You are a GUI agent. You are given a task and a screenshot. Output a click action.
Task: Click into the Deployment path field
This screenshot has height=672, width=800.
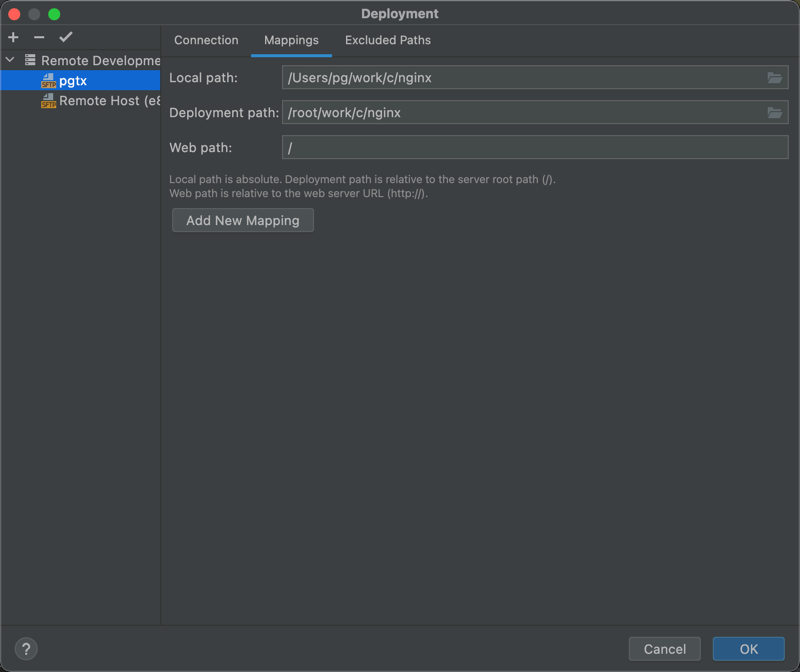coord(520,113)
